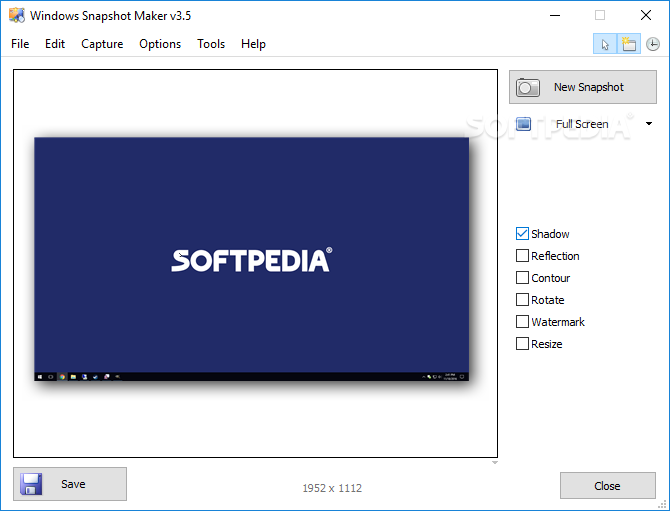
Task: Open the Tools menu
Action: click(211, 44)
